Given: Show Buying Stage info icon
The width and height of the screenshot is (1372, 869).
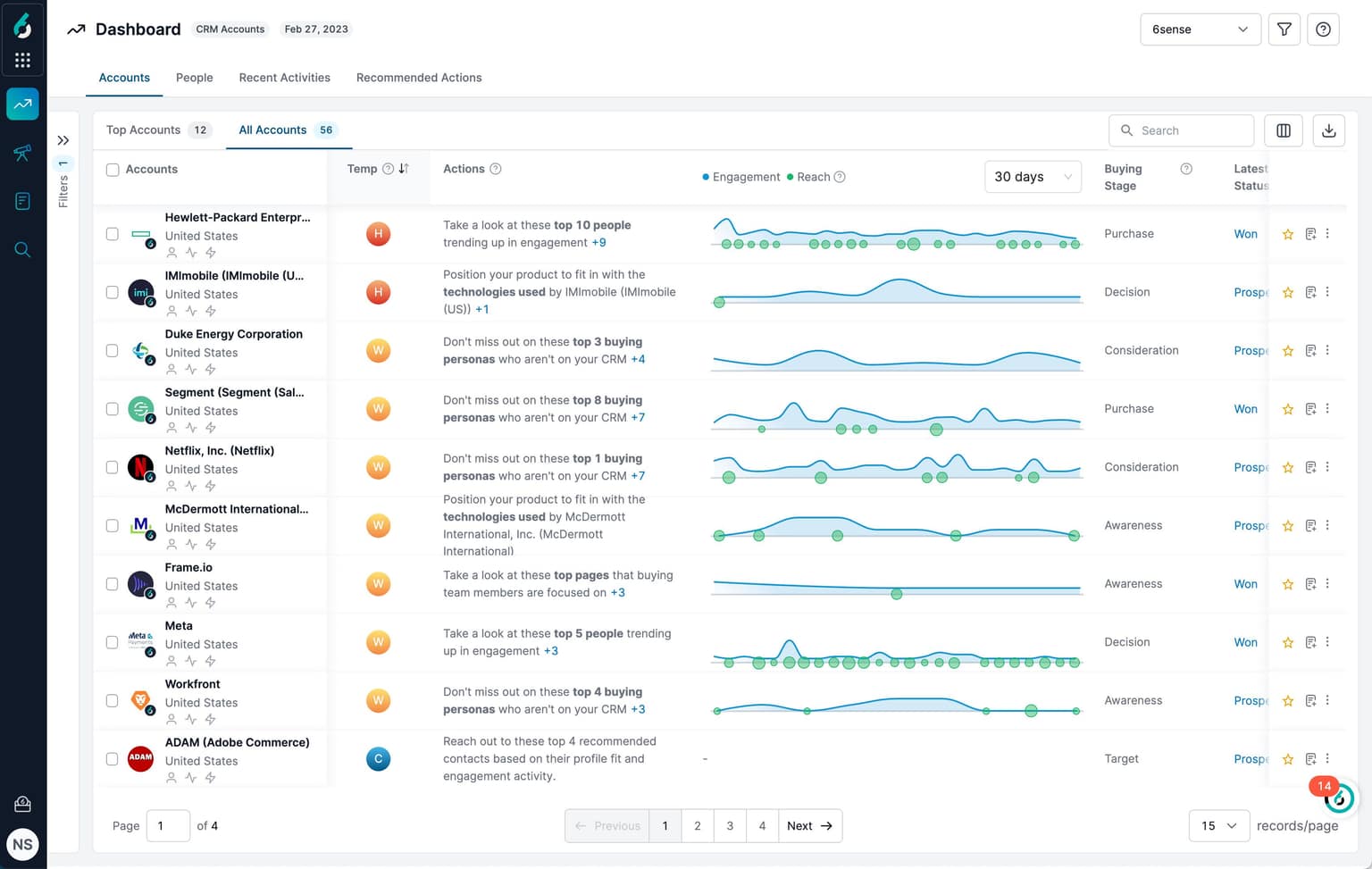Looking at the screenshot, I should point(1186,169).
